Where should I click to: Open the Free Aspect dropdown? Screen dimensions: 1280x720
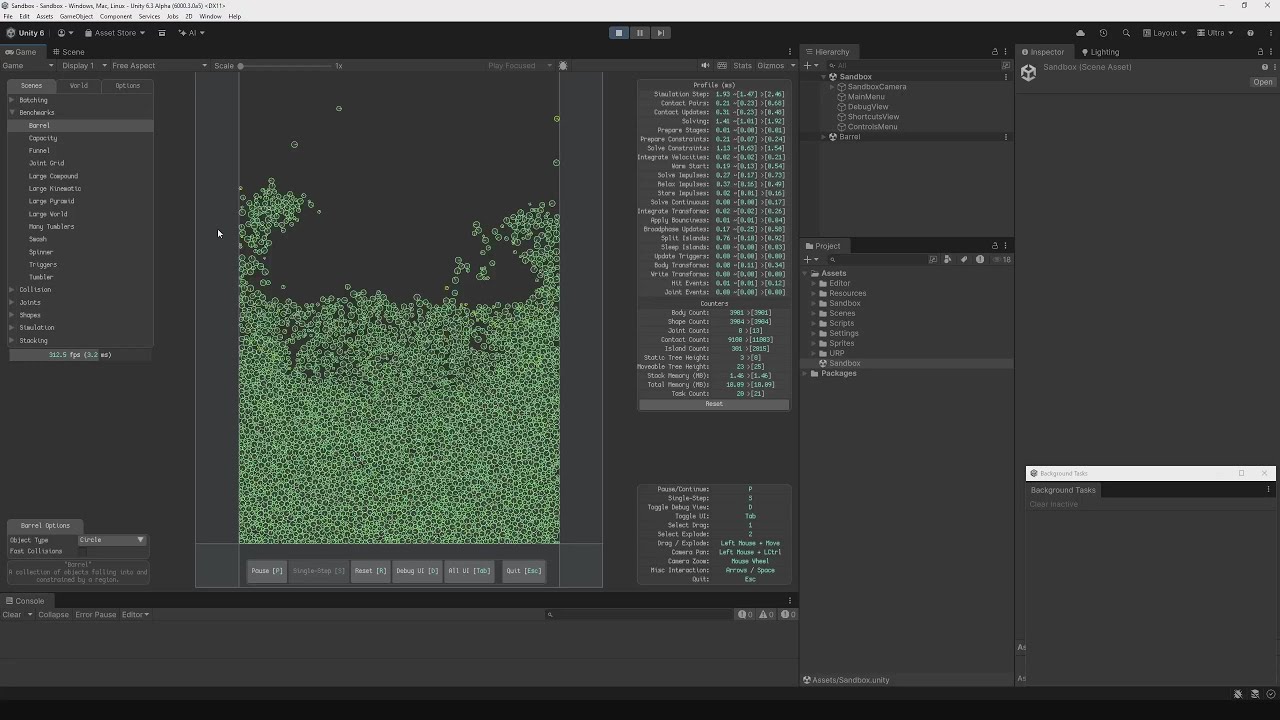159,66
